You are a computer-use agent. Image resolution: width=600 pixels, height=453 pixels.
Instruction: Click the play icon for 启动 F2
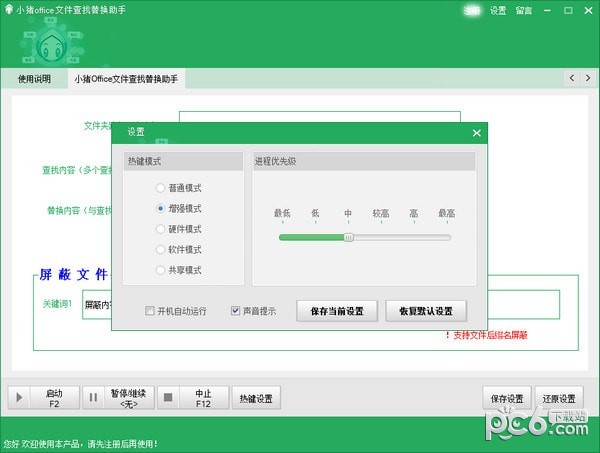(19, 398)
